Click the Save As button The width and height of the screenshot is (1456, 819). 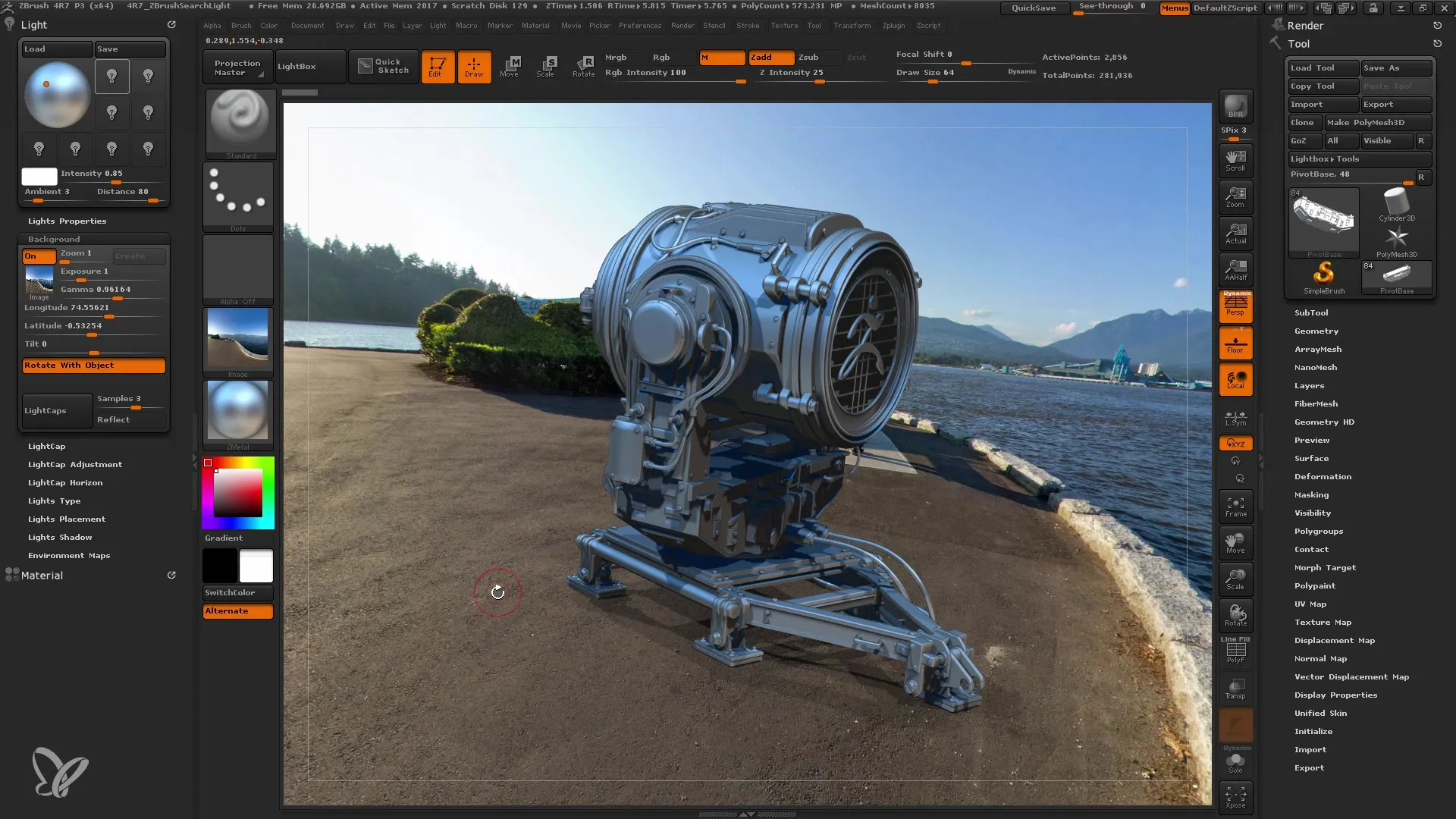click(1393, 68)
